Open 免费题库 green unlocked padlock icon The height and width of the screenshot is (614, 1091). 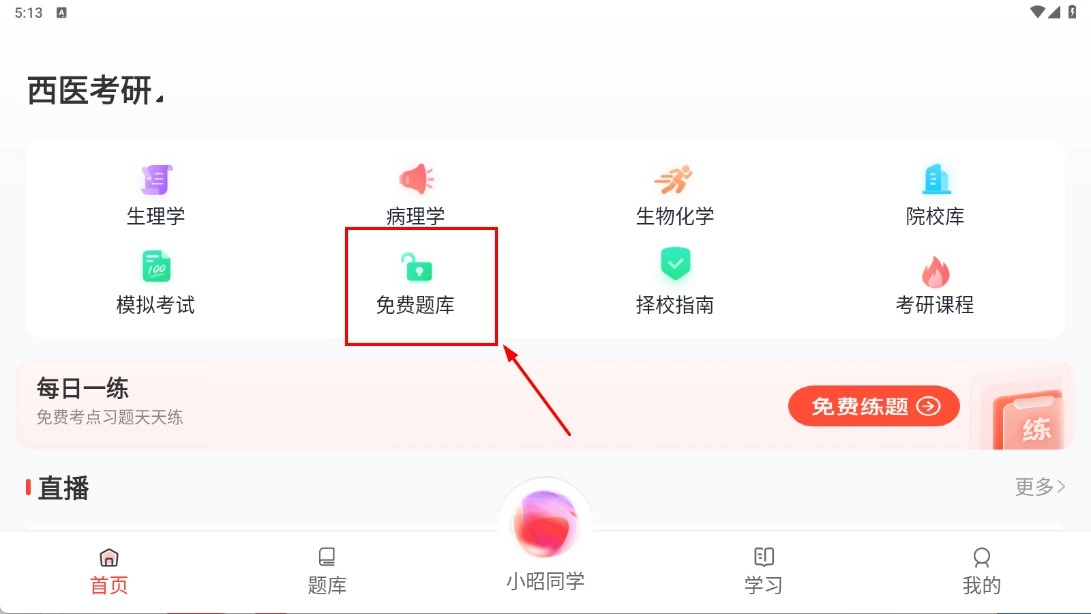click(416, 267)
